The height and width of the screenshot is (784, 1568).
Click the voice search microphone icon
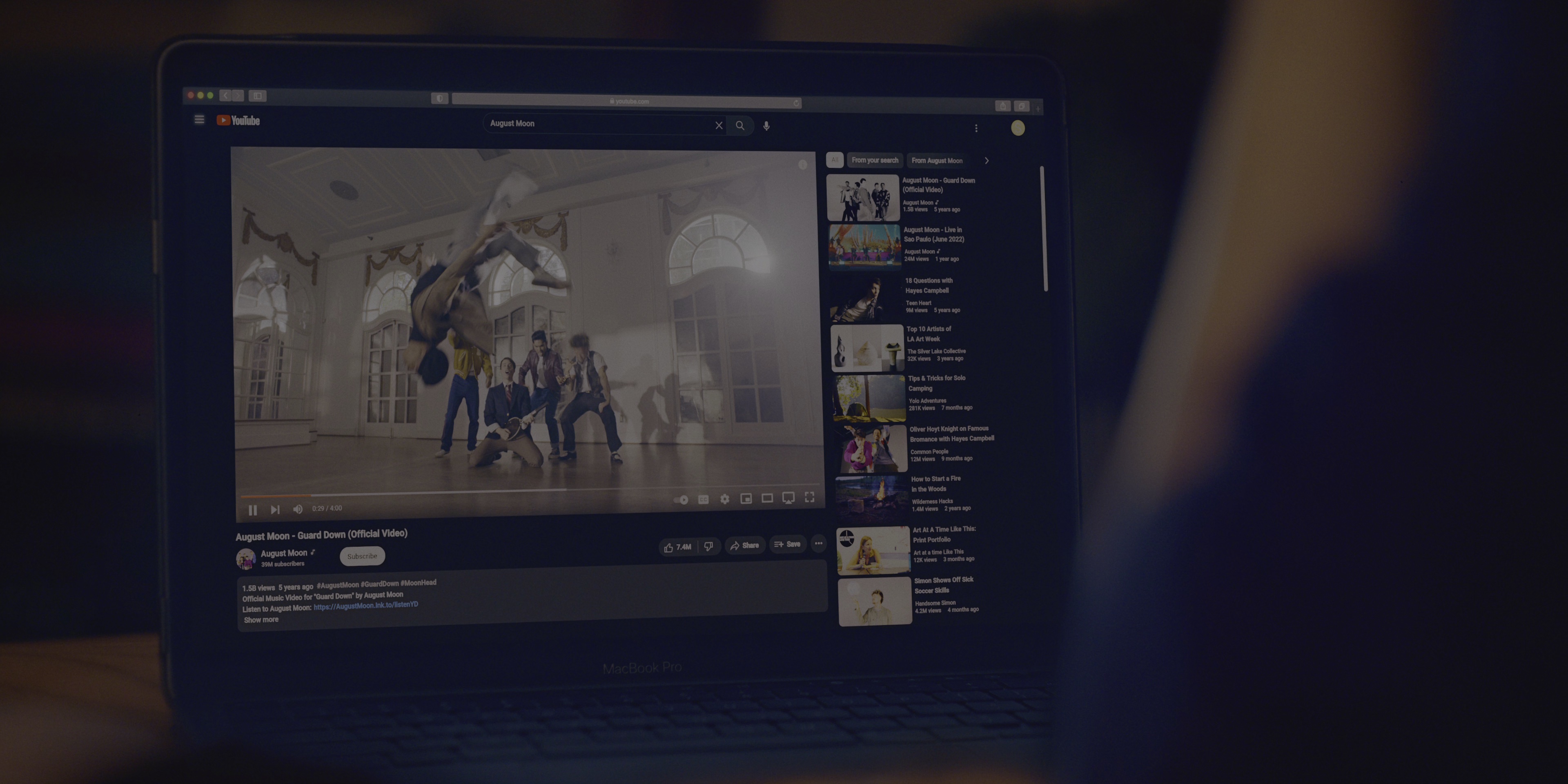(766, 126)
